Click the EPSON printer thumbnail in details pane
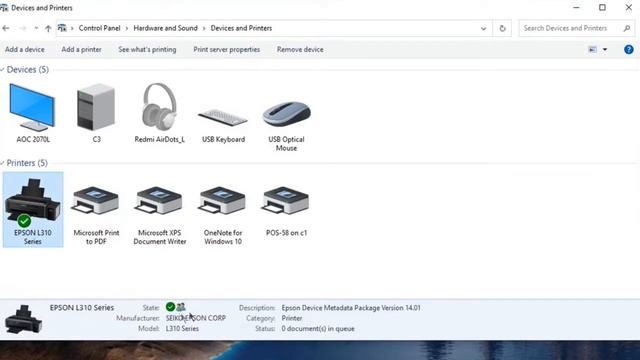 (23, 320)
